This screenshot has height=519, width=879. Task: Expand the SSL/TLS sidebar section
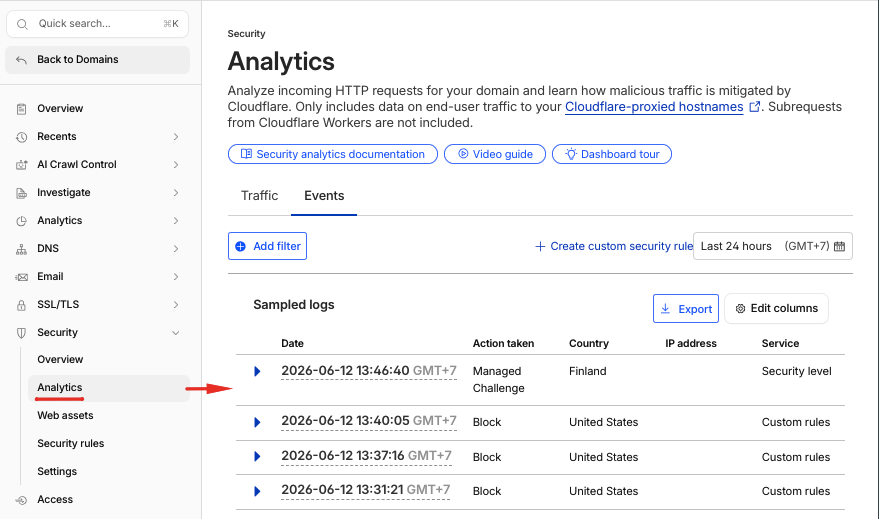click(x=176, y=305)
